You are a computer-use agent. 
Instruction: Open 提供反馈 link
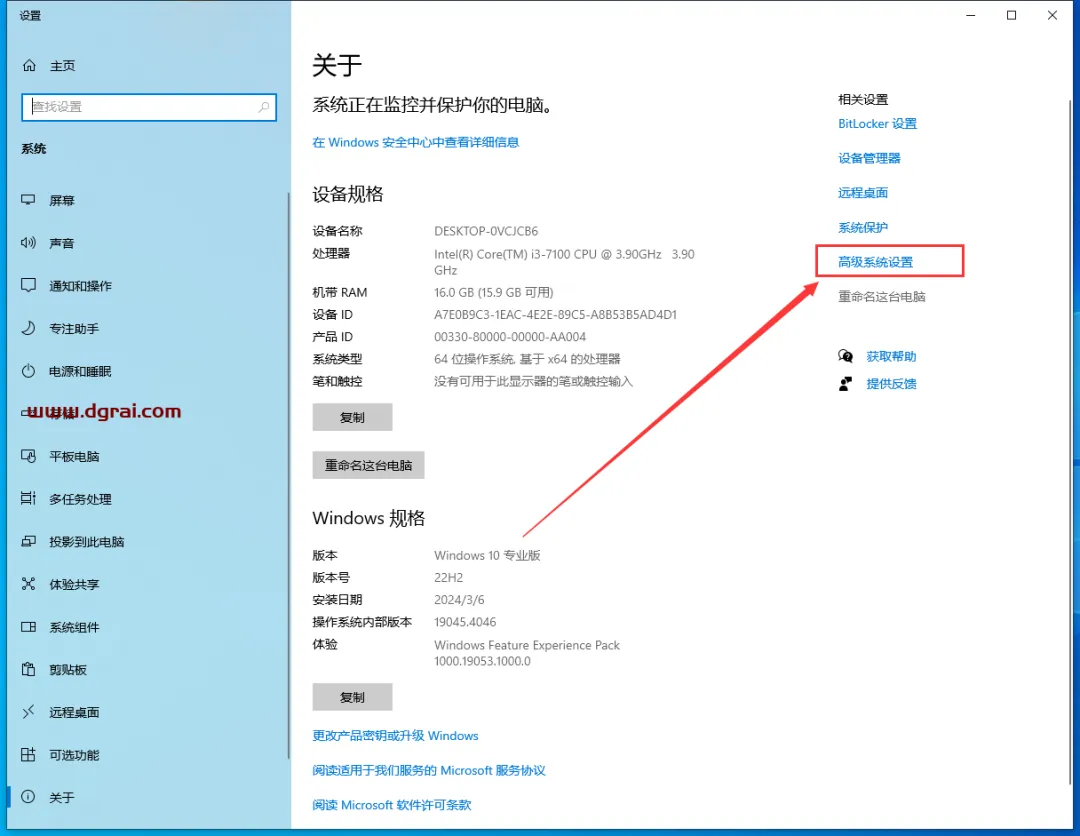(891, 384)
